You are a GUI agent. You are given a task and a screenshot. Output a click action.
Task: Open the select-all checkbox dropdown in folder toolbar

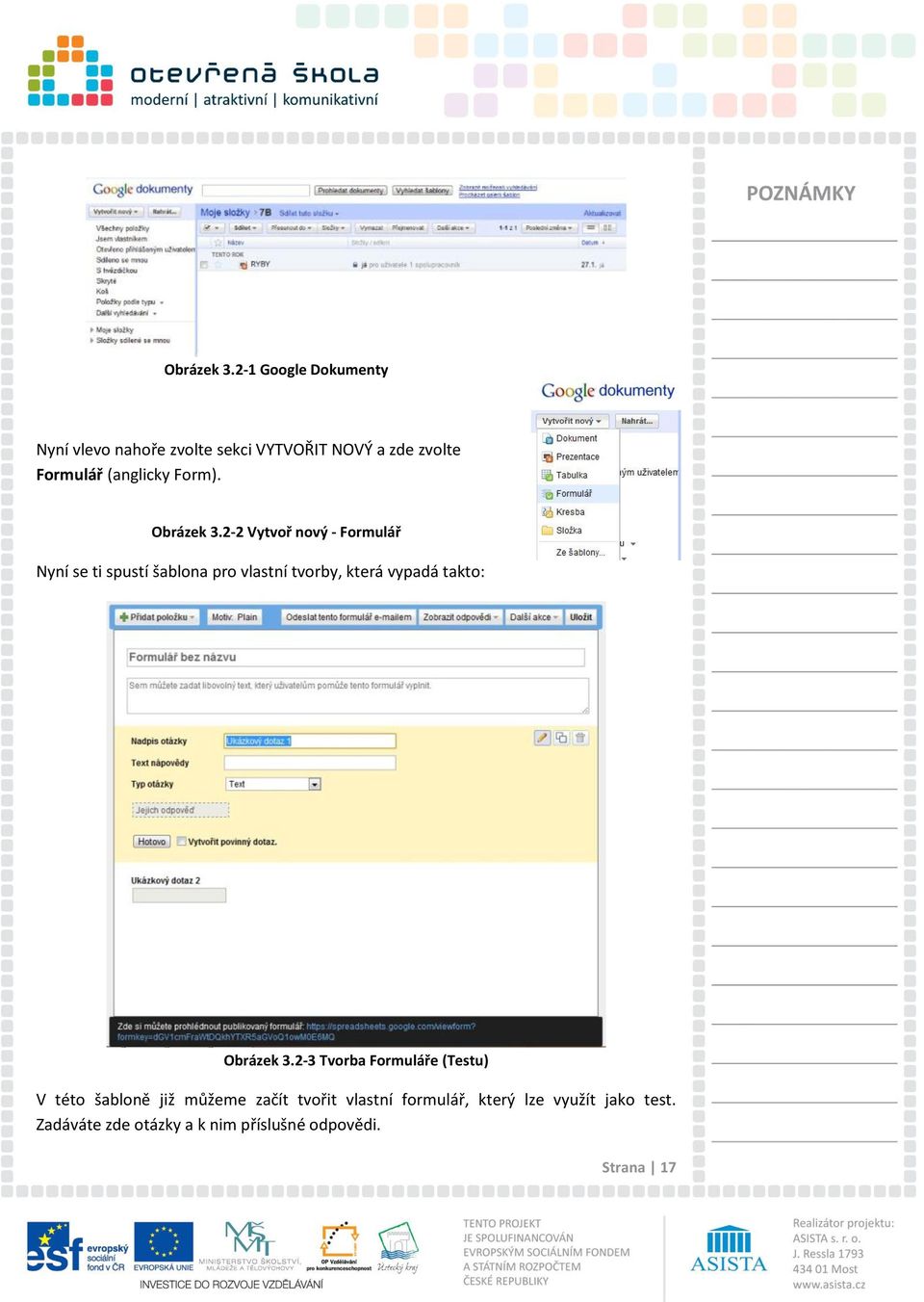(x=211, y=228)
